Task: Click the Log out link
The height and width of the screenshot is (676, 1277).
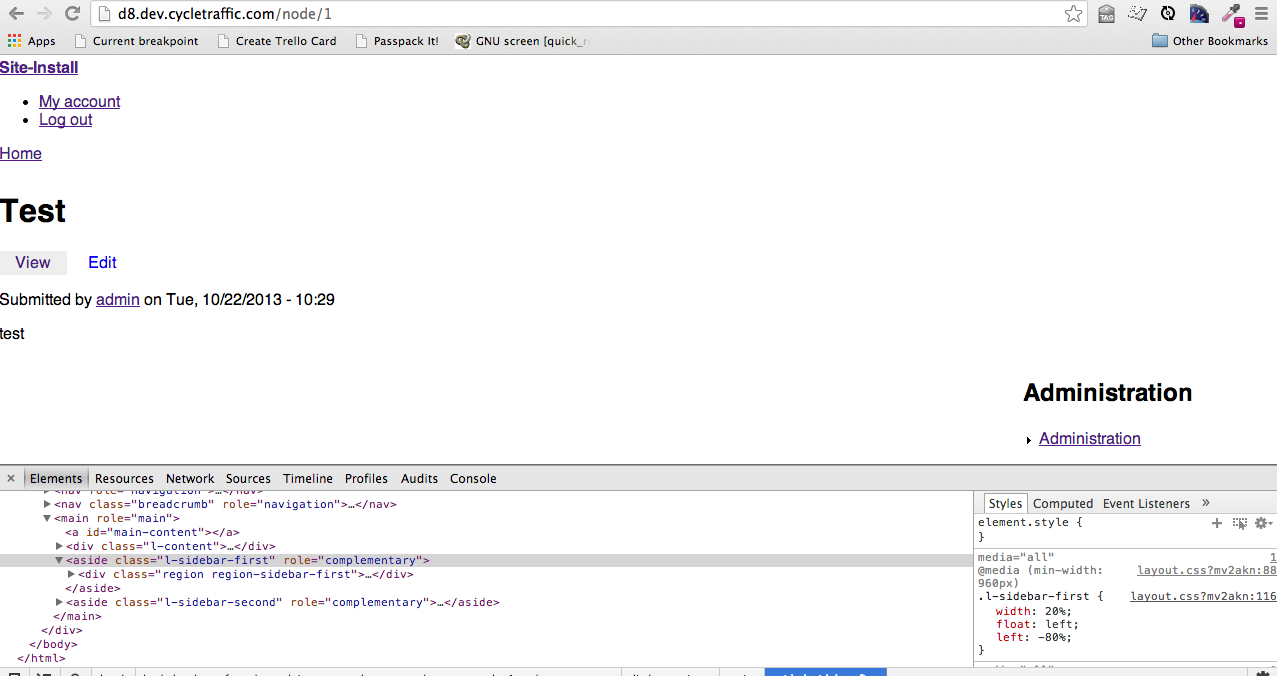Action: 65,119
